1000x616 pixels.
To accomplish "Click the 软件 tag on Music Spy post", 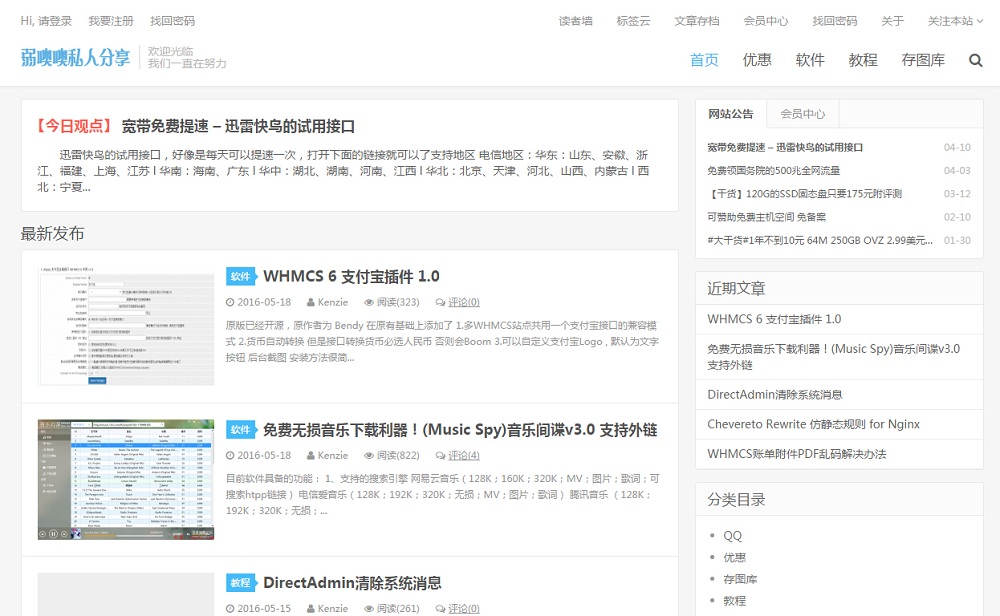I will click(x=240, y=430).
